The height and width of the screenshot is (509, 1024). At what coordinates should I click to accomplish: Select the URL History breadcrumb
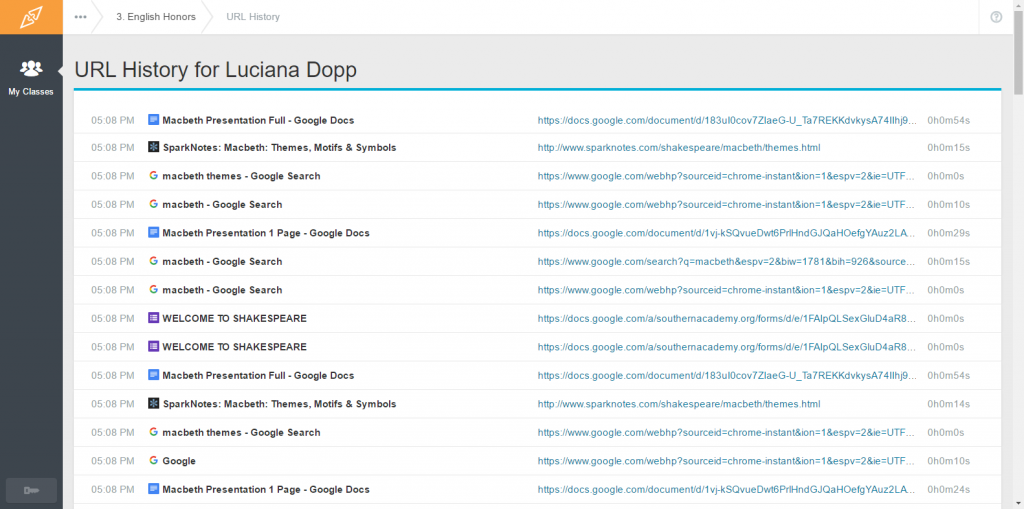[x=253, y=17]
